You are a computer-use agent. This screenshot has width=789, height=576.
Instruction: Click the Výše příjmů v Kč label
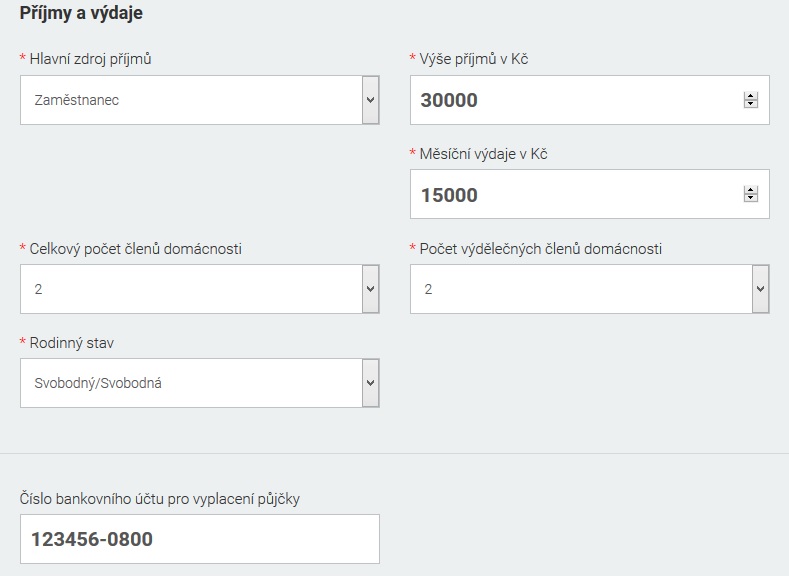(474, 59)
